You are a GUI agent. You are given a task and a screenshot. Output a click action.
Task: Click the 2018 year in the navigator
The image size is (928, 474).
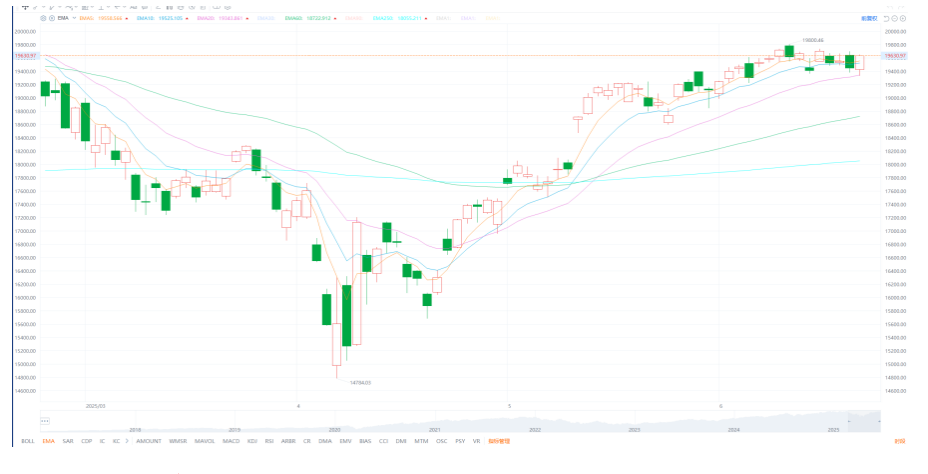(x=135, y=429)
